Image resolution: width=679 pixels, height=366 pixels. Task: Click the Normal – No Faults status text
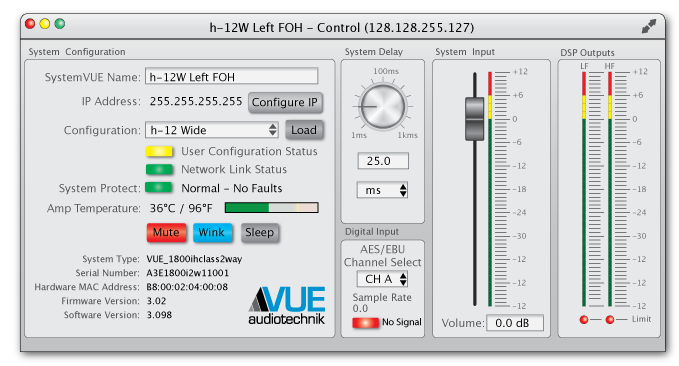click(232, 188)
